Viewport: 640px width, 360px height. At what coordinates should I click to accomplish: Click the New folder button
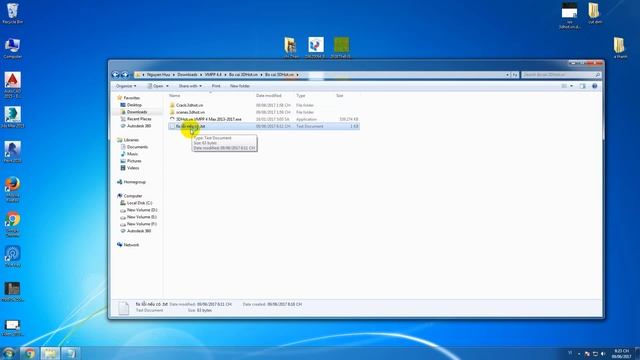click(x=240, y=86)
